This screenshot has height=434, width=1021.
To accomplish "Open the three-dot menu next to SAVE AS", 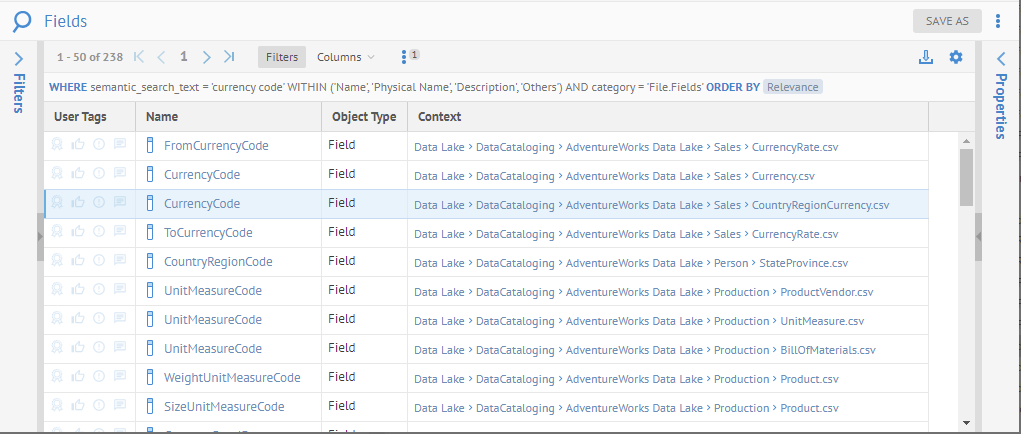I will (998, 21).
